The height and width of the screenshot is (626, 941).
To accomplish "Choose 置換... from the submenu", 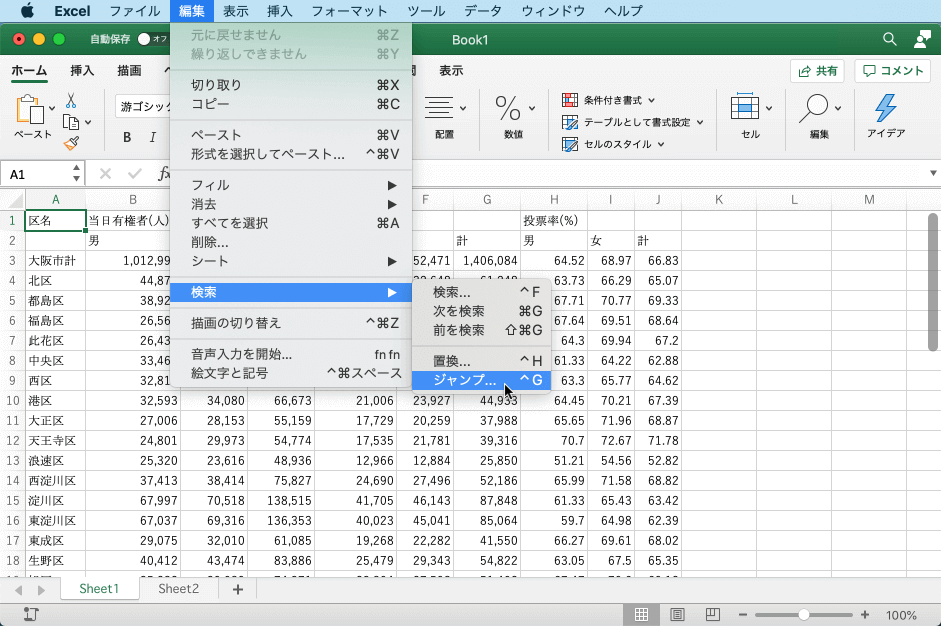I will [481, 361].
